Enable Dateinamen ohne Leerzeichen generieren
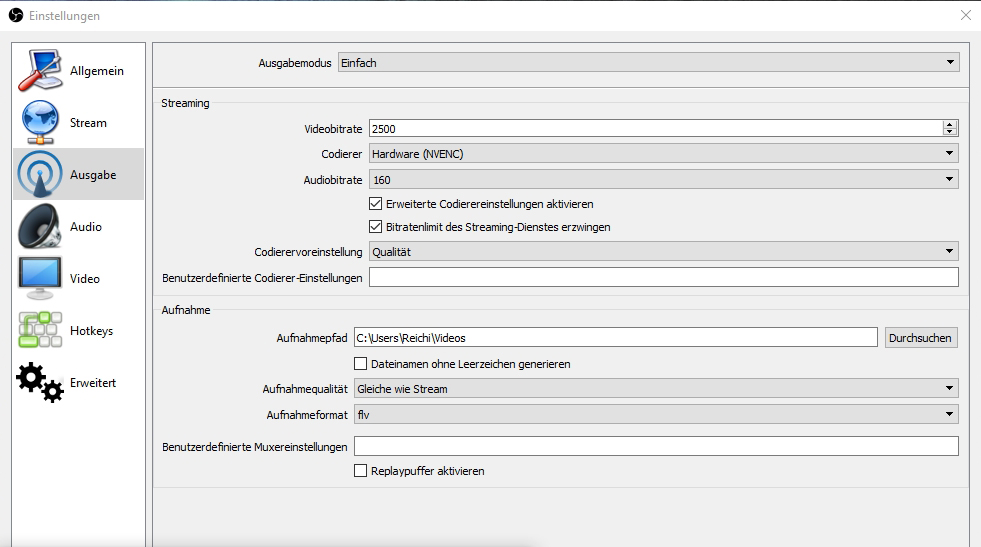The image size is (981, 547). (361, 364)
